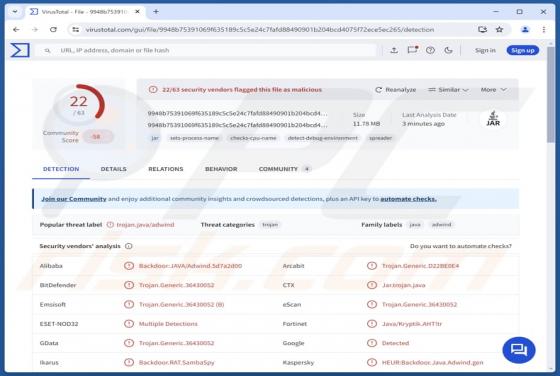Open the Join our Community link
Image resolution: width=560 pixels, height=376 pixels.
pyautogui.click(x=74, y=199)
